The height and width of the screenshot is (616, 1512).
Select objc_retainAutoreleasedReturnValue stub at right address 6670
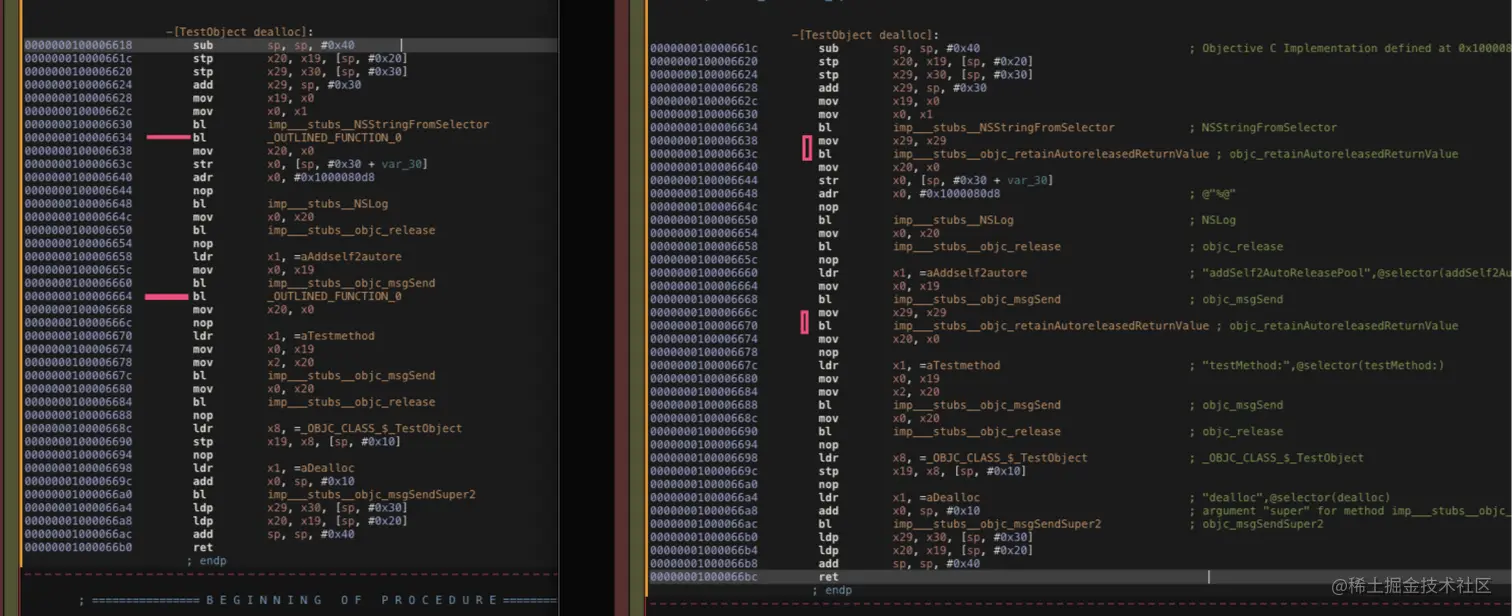click(x=1051, y=325)
